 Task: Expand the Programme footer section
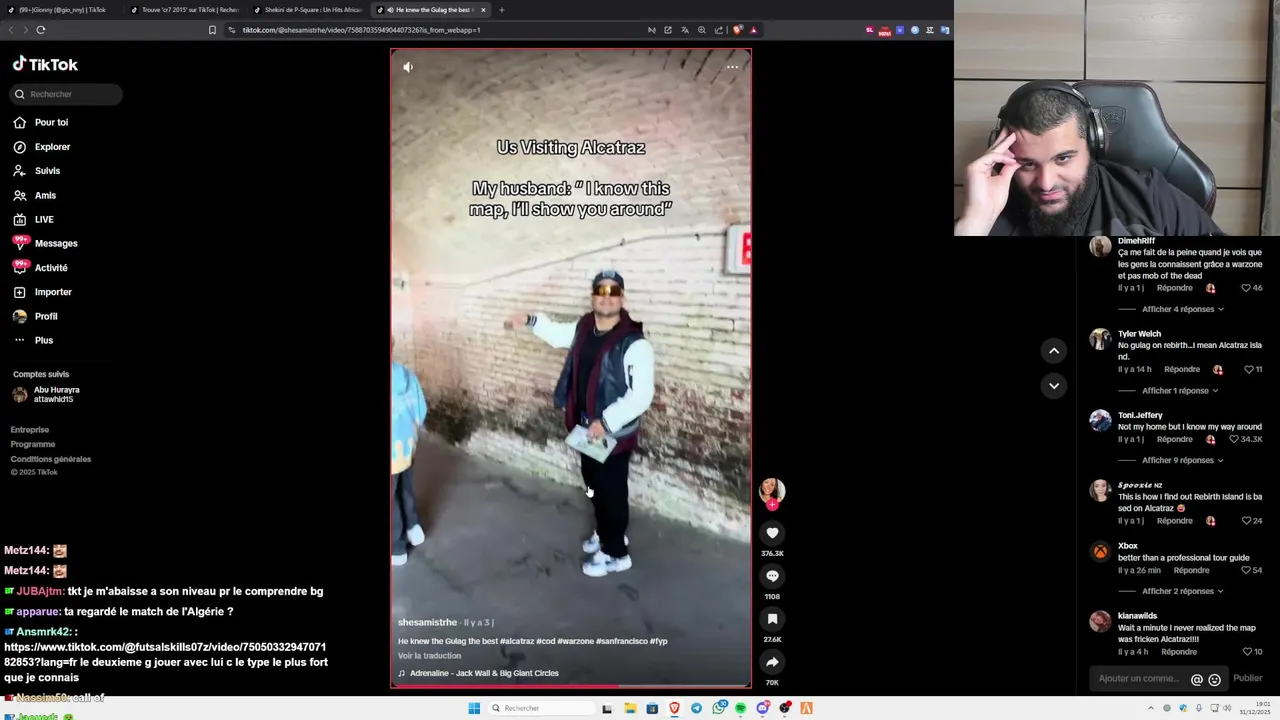33,444
